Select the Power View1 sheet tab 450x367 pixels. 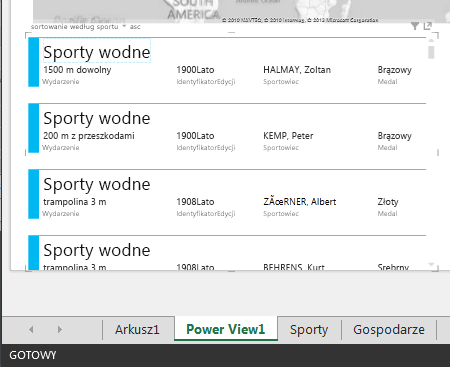pyautogui.click(x=226, y=329)
